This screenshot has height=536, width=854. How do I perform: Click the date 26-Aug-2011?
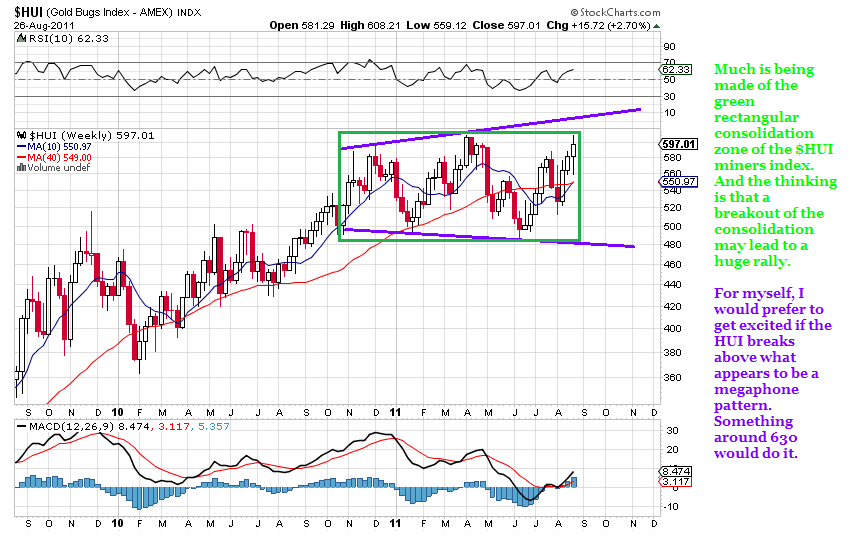[x=44, y=26]
